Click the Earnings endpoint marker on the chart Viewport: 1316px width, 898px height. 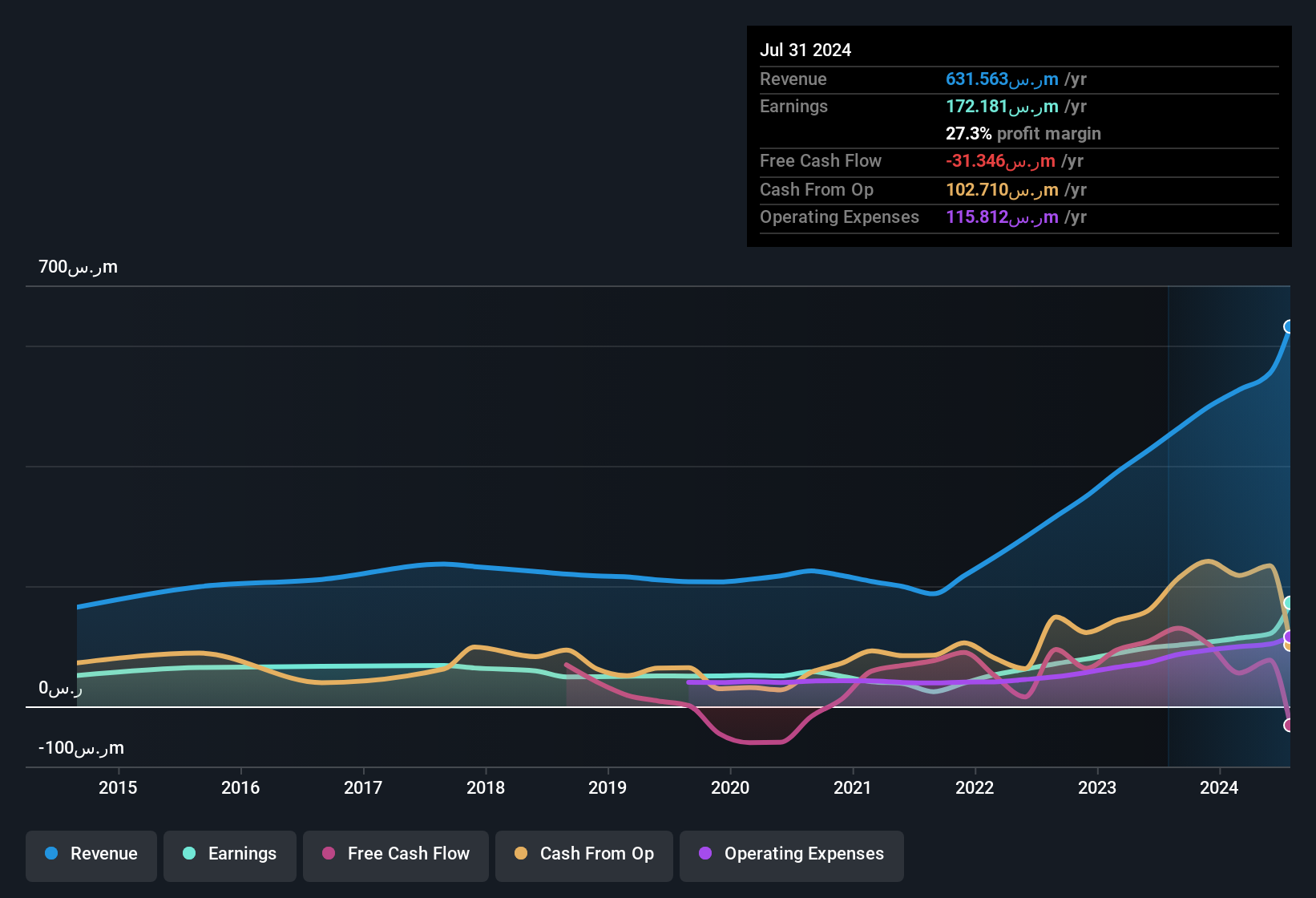point(1289,603)
